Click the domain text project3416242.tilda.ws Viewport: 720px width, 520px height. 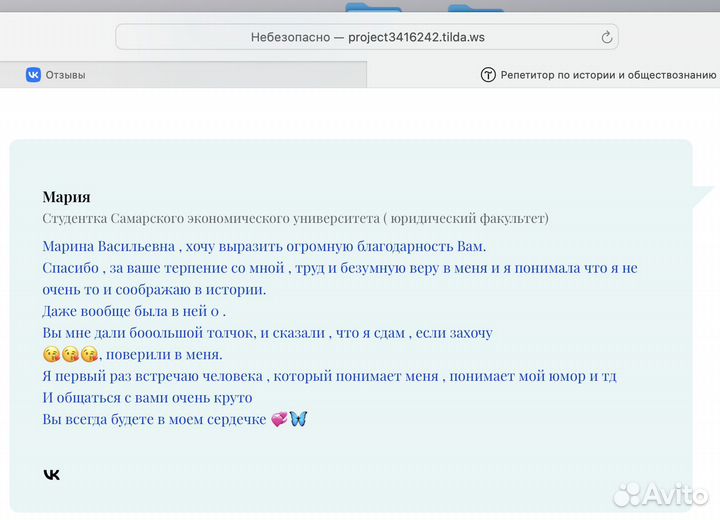(x=416, y=37)
